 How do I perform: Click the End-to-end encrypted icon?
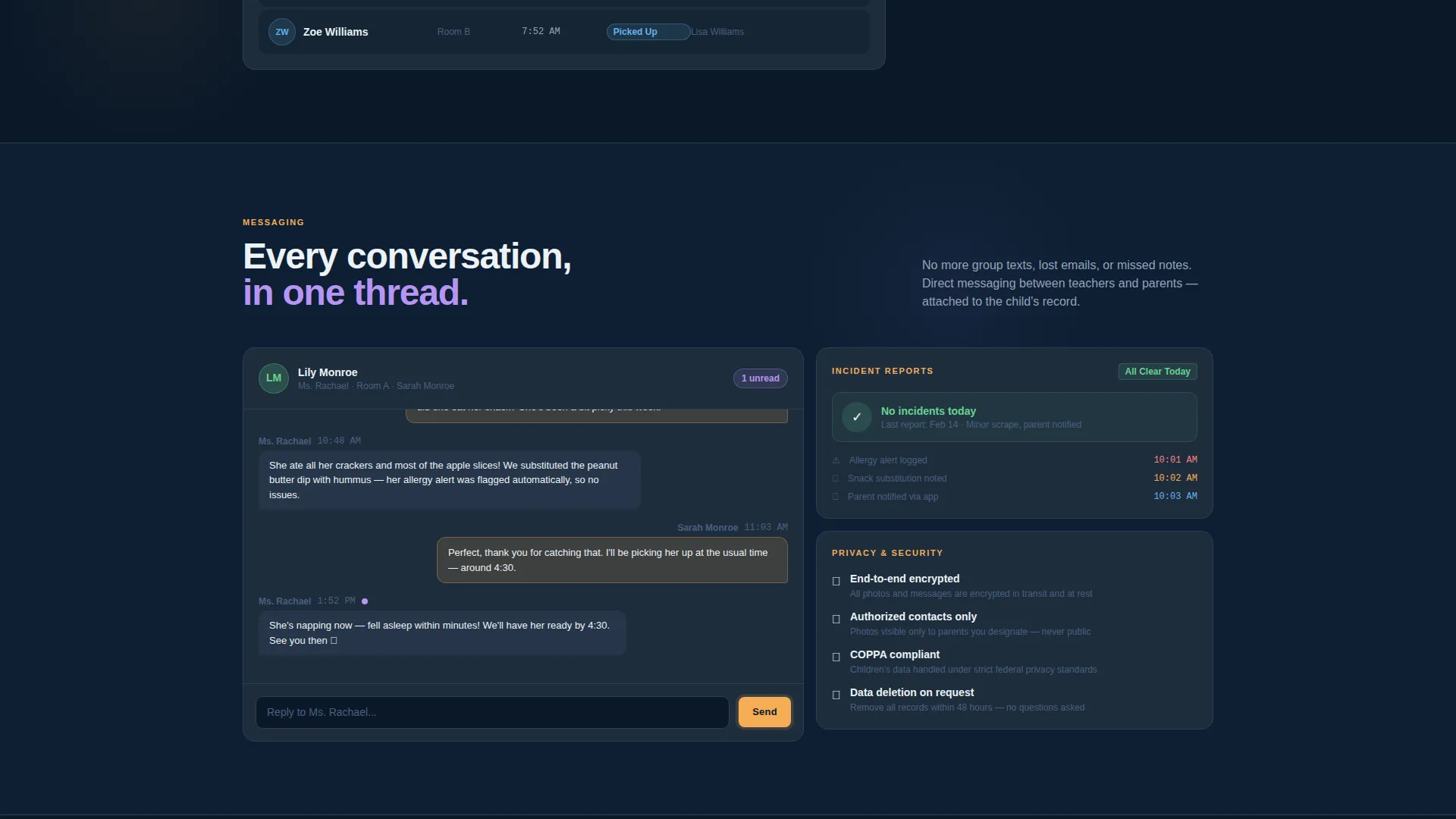(x=836, y=581)
